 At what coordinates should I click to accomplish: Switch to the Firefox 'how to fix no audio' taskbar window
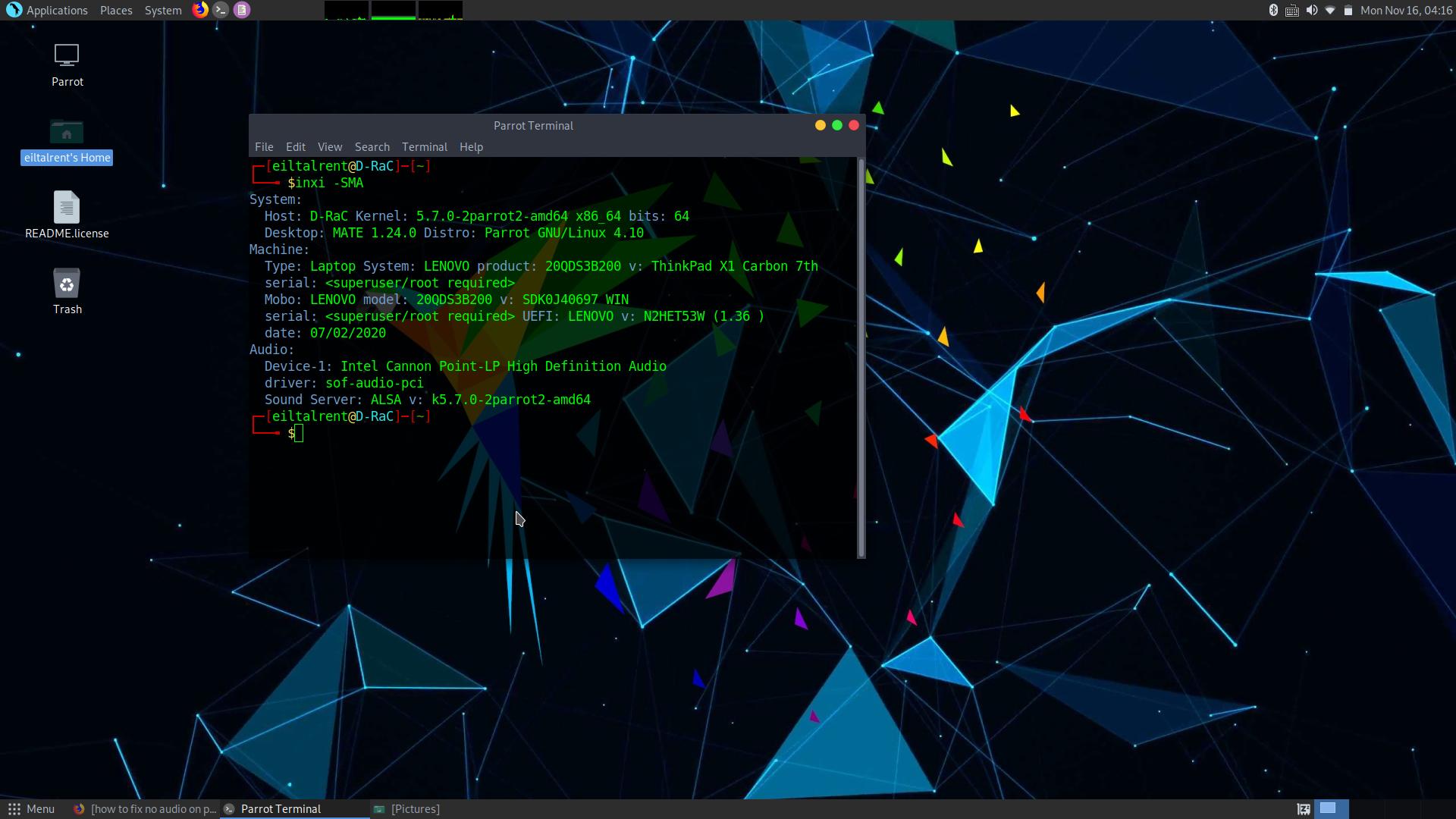point(145,809)
